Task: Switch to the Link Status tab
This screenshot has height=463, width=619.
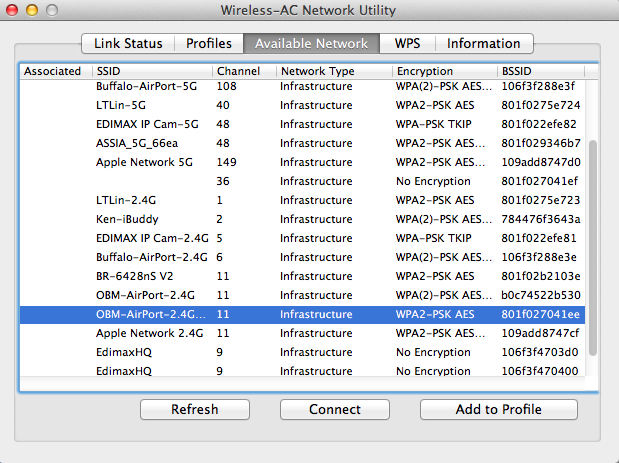Action: coord(128,43)
